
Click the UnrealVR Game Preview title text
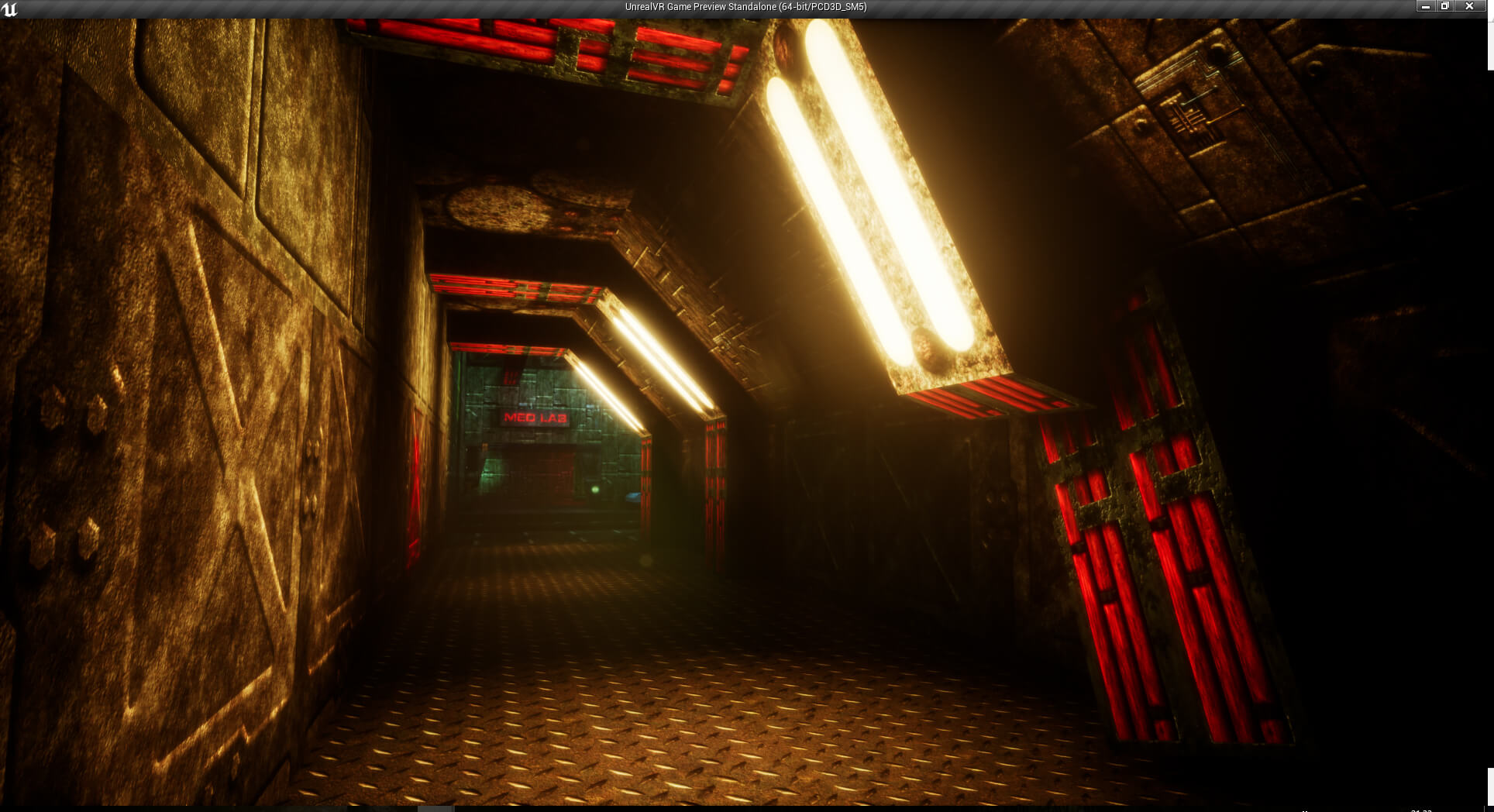pos(745,7)
